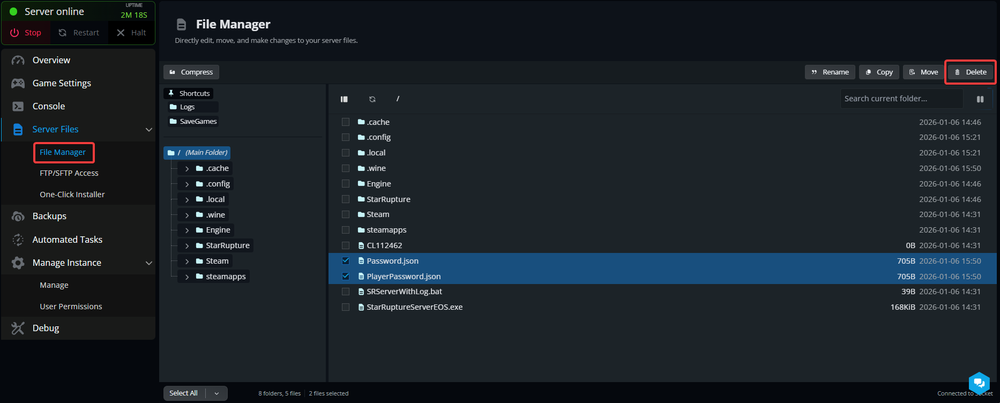Check the .local folder checkbox

(346, 152)
